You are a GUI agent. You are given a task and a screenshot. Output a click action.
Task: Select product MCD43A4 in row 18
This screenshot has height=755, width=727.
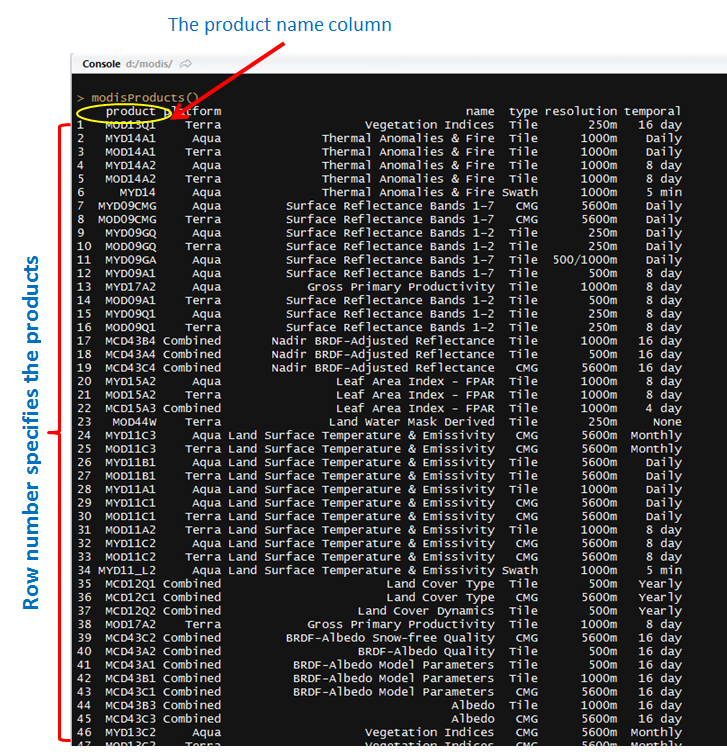coord(130,354)
